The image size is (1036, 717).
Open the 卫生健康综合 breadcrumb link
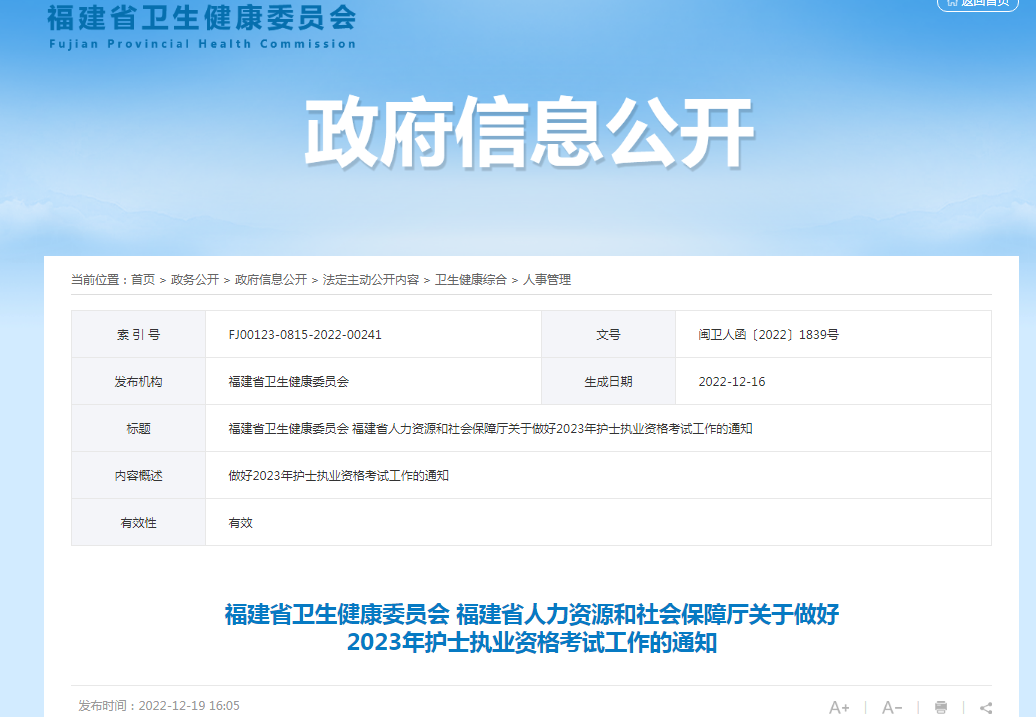tap(470, 280)
